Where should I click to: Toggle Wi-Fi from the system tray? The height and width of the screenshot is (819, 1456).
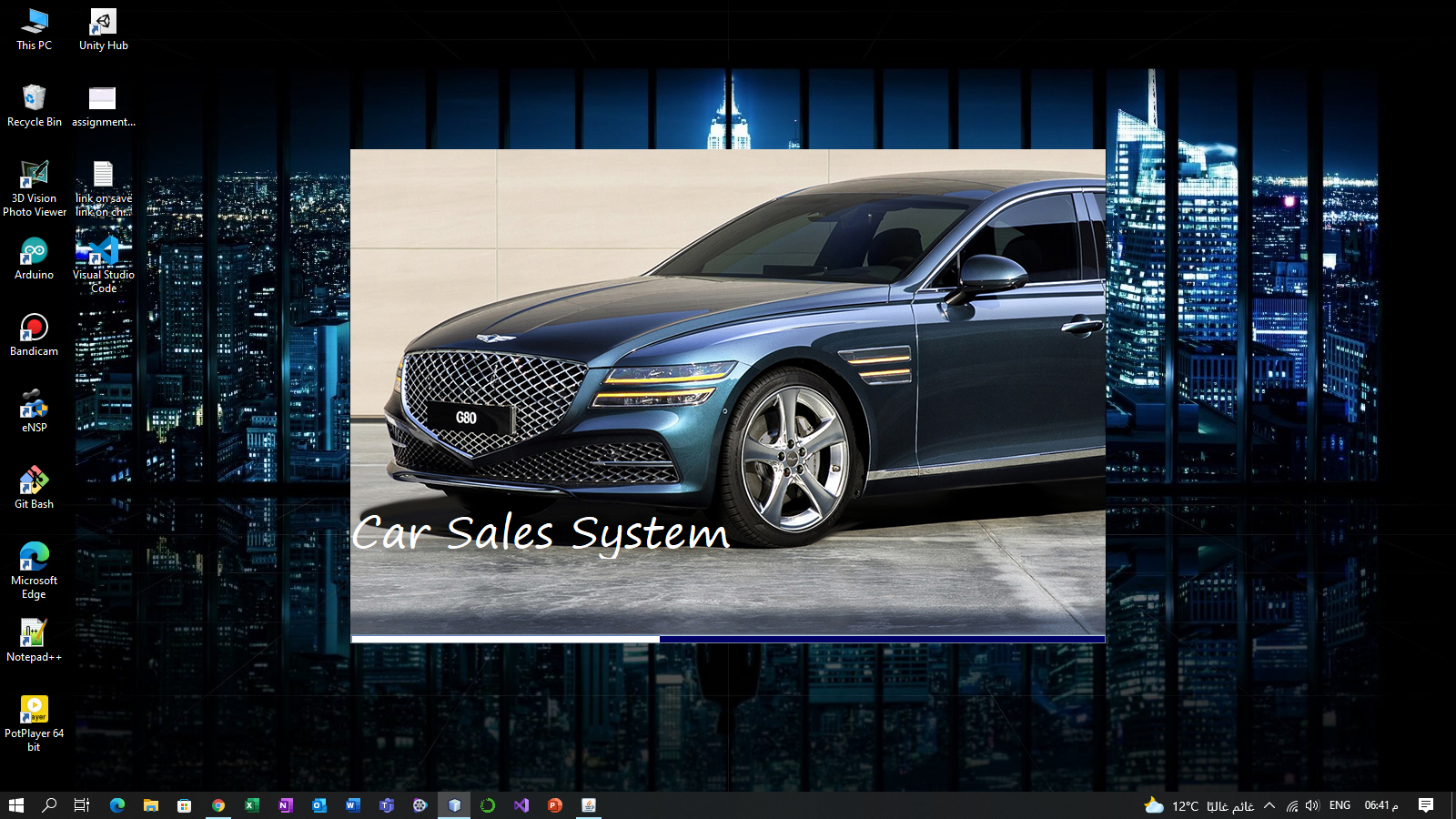pyautogui.click(x=1292, y=804)
